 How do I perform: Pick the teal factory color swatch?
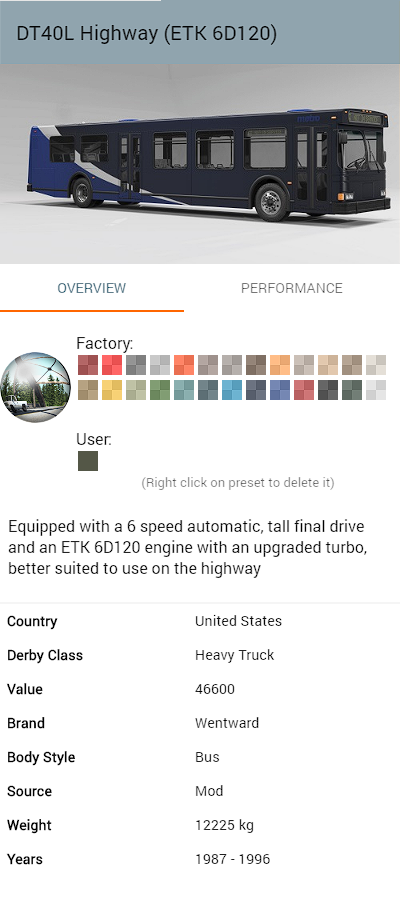pyautogui.click(x=184, y=390)
